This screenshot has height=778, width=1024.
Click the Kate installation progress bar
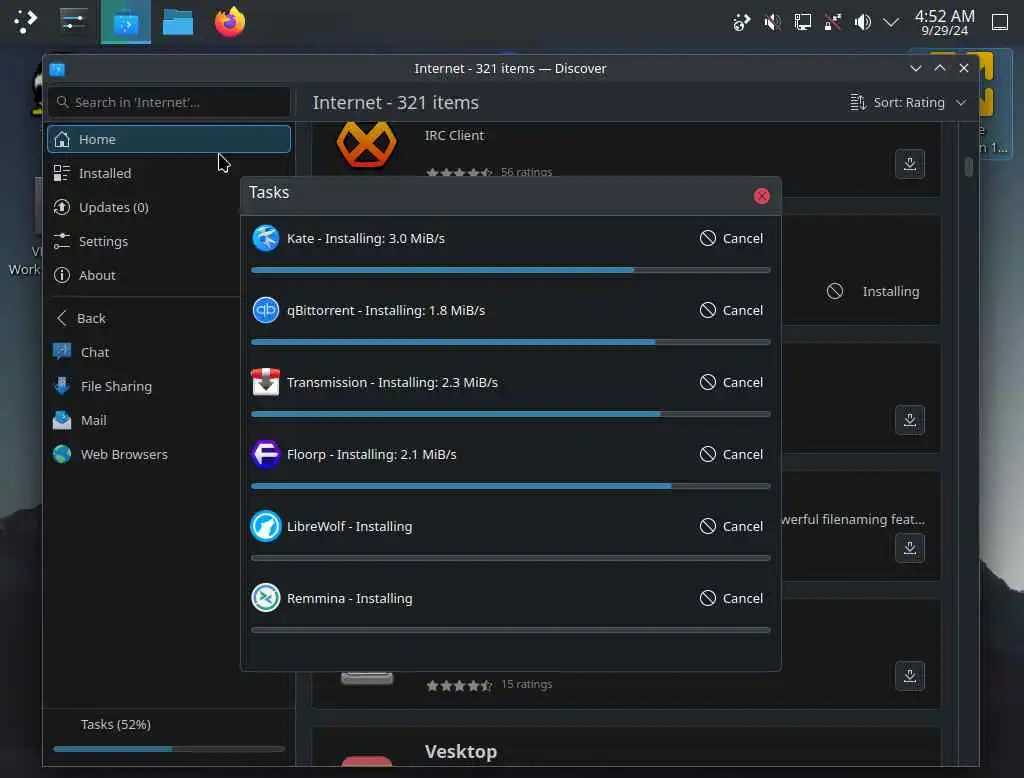[x=511, y=270]
